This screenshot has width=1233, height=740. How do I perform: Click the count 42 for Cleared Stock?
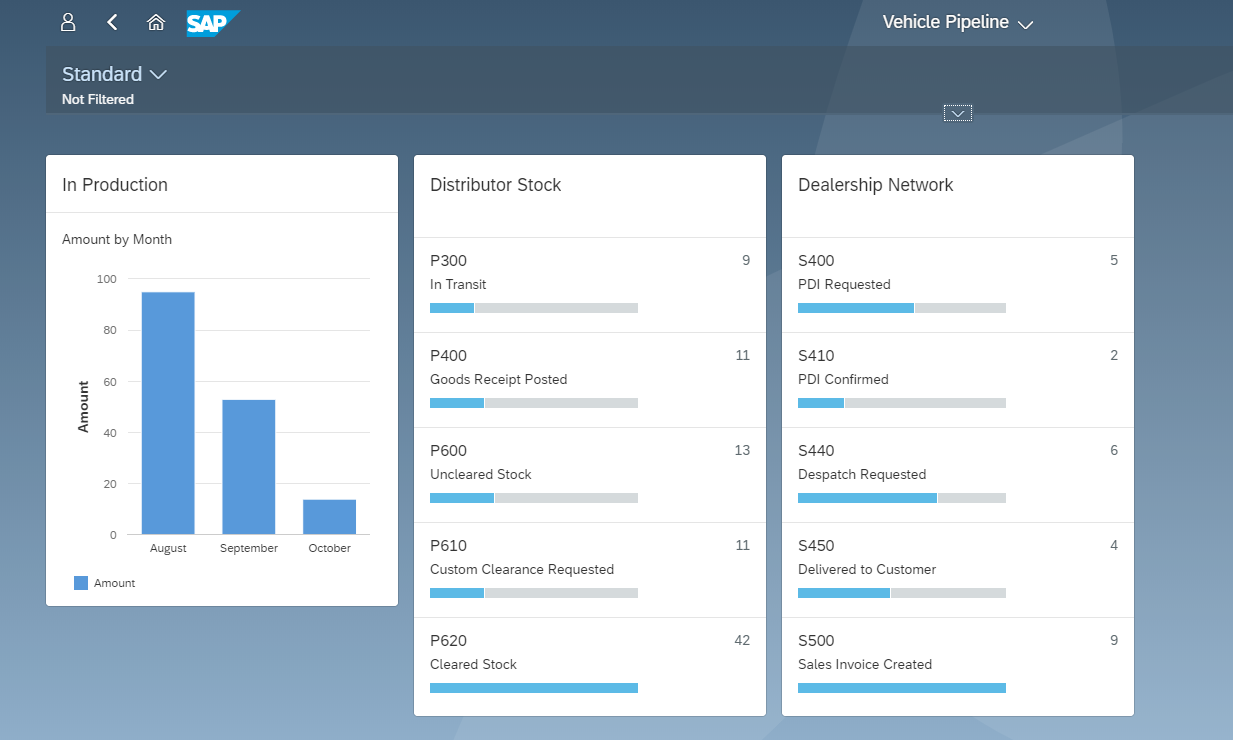pyautogui.click(x=742, y=640)
